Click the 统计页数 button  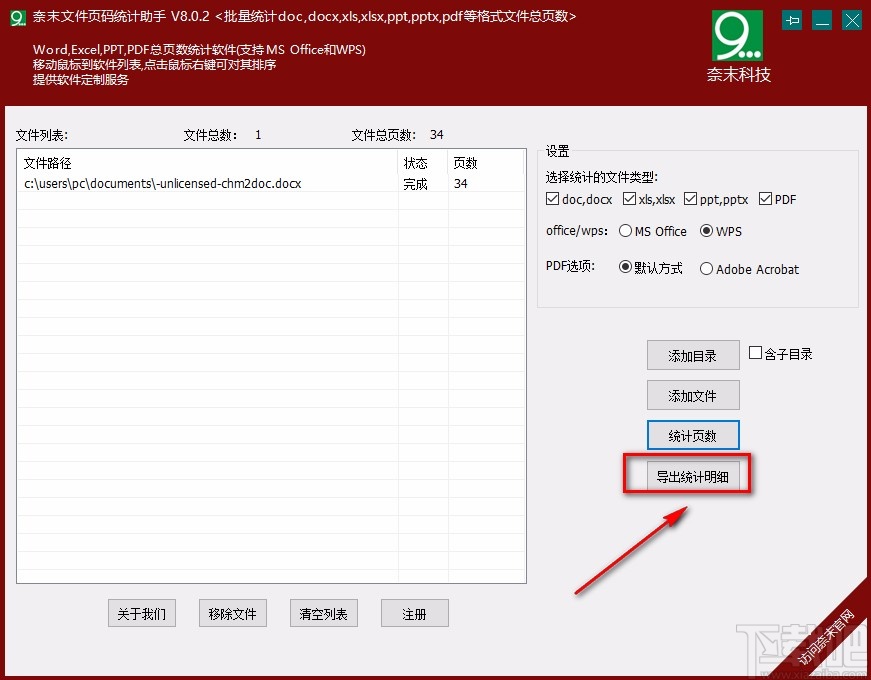[x=693, y=435]
